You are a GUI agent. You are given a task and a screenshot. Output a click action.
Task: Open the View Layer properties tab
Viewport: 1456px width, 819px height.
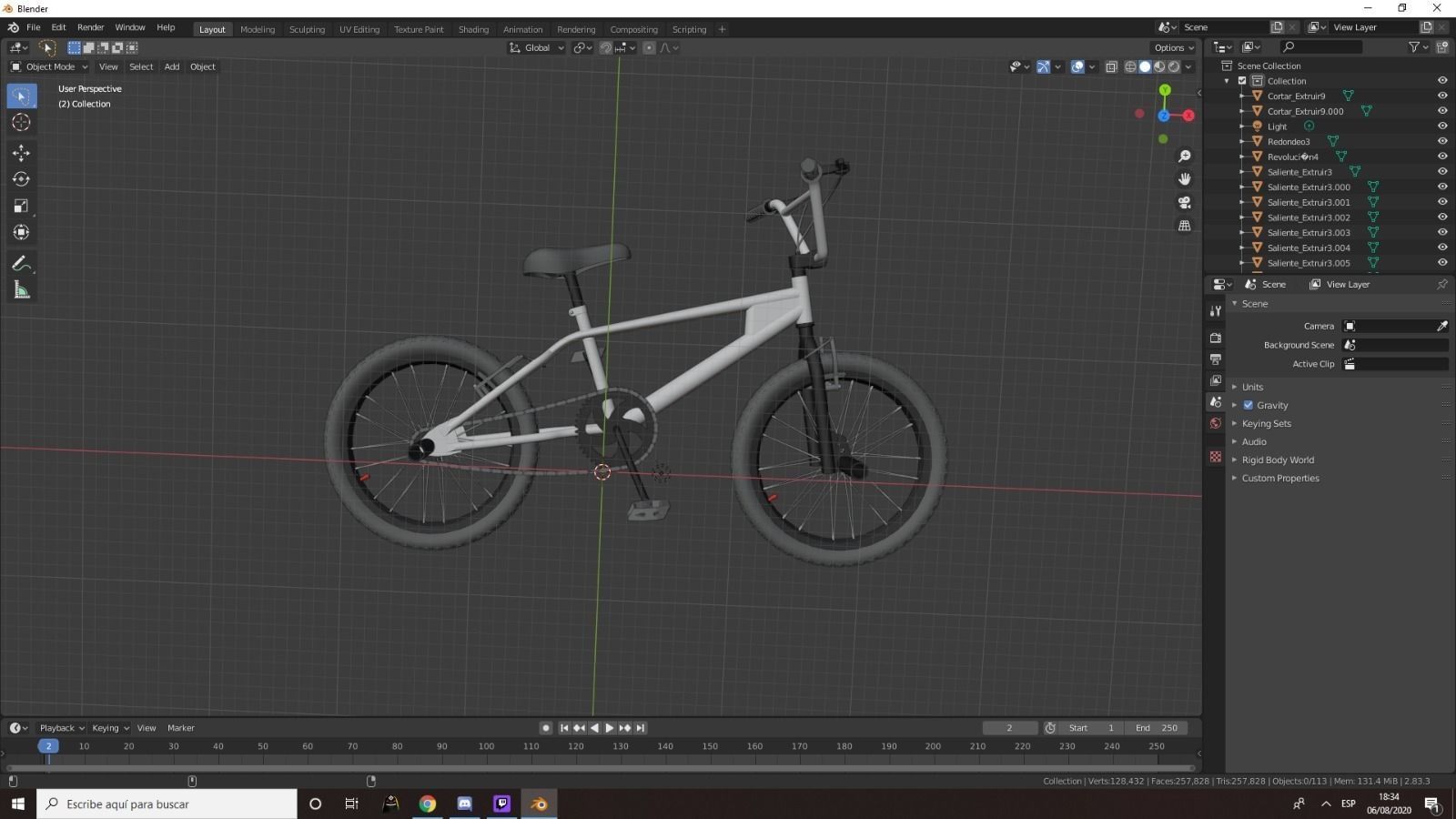click(1216, 380)
